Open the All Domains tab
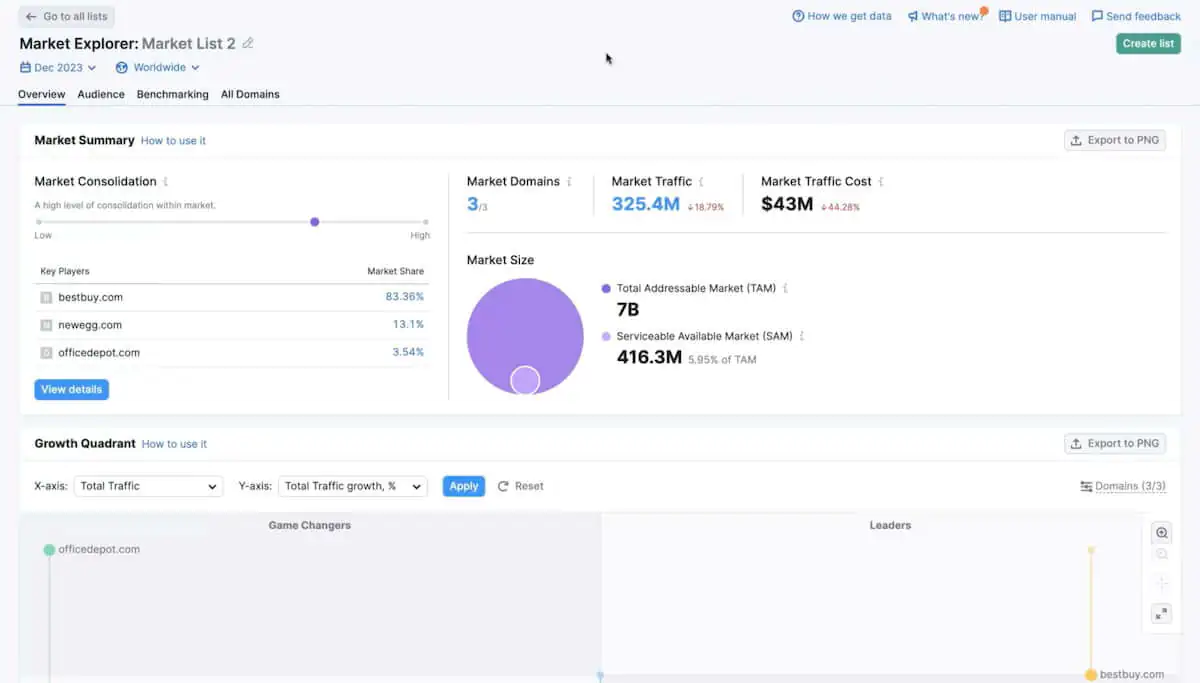Screen dimensions: 1200x683 (250, 94)
